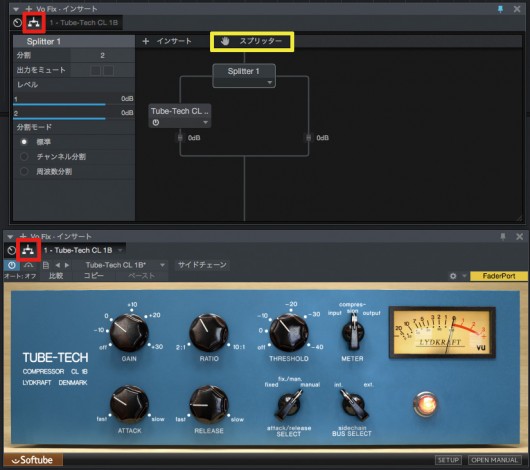The image size is (530, 470).
Task: Click the clock icon beside the upper routing icon
Action: [x=17, y=23]
